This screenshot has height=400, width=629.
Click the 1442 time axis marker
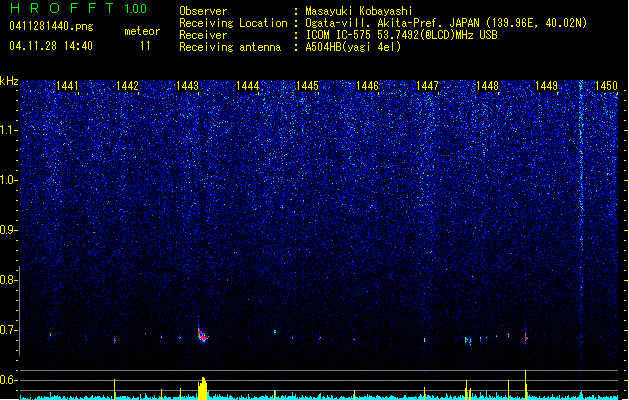click(127, 86)
